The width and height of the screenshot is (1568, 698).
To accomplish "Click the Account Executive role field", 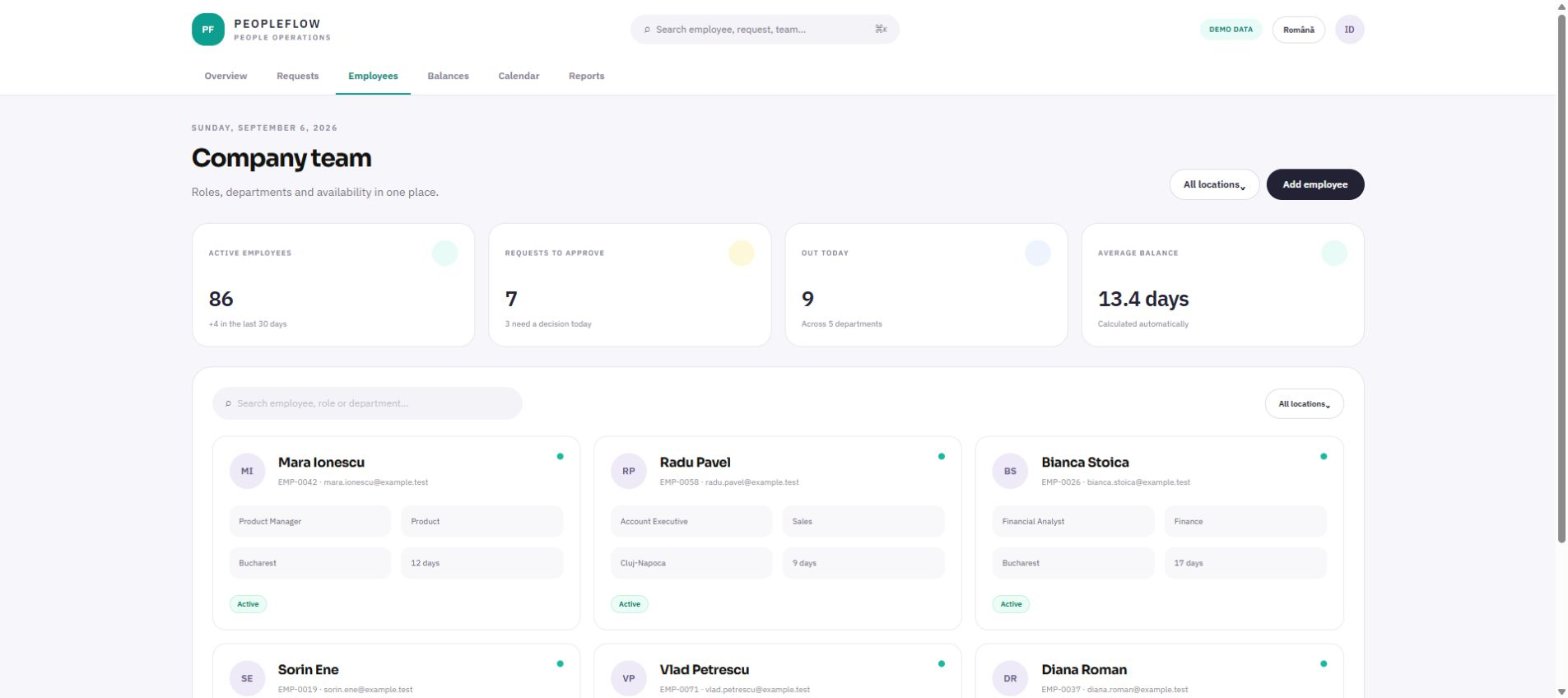I will [x=691, y=522].
